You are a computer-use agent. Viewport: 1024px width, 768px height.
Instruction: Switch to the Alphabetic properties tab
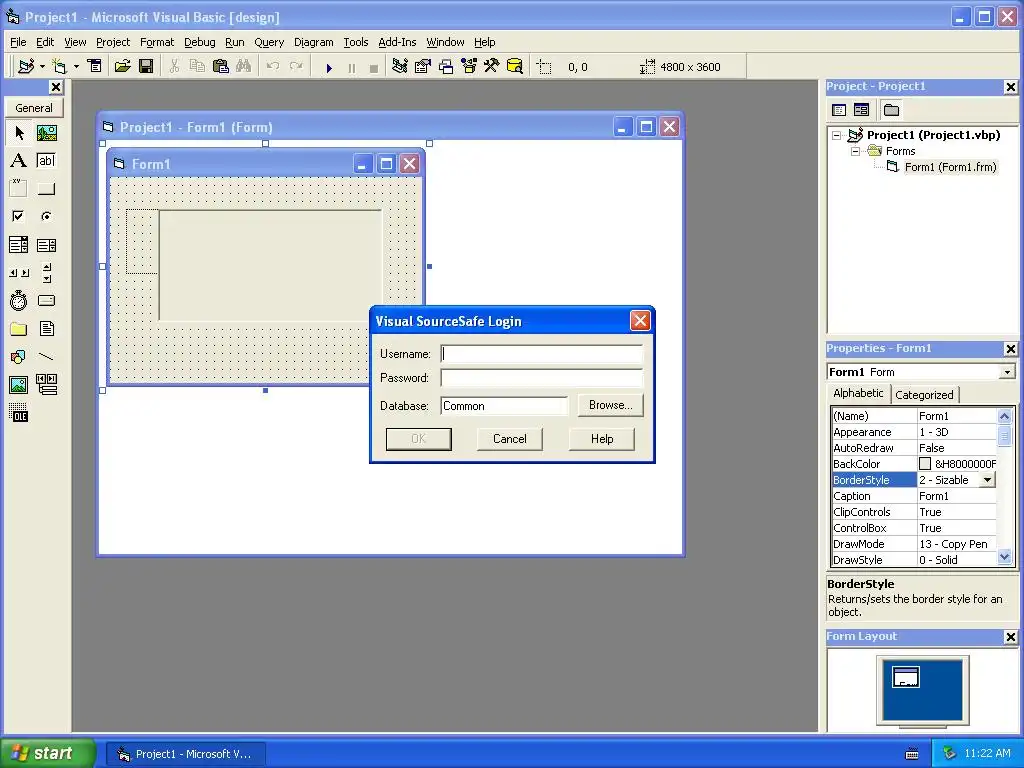click(858, 393)
